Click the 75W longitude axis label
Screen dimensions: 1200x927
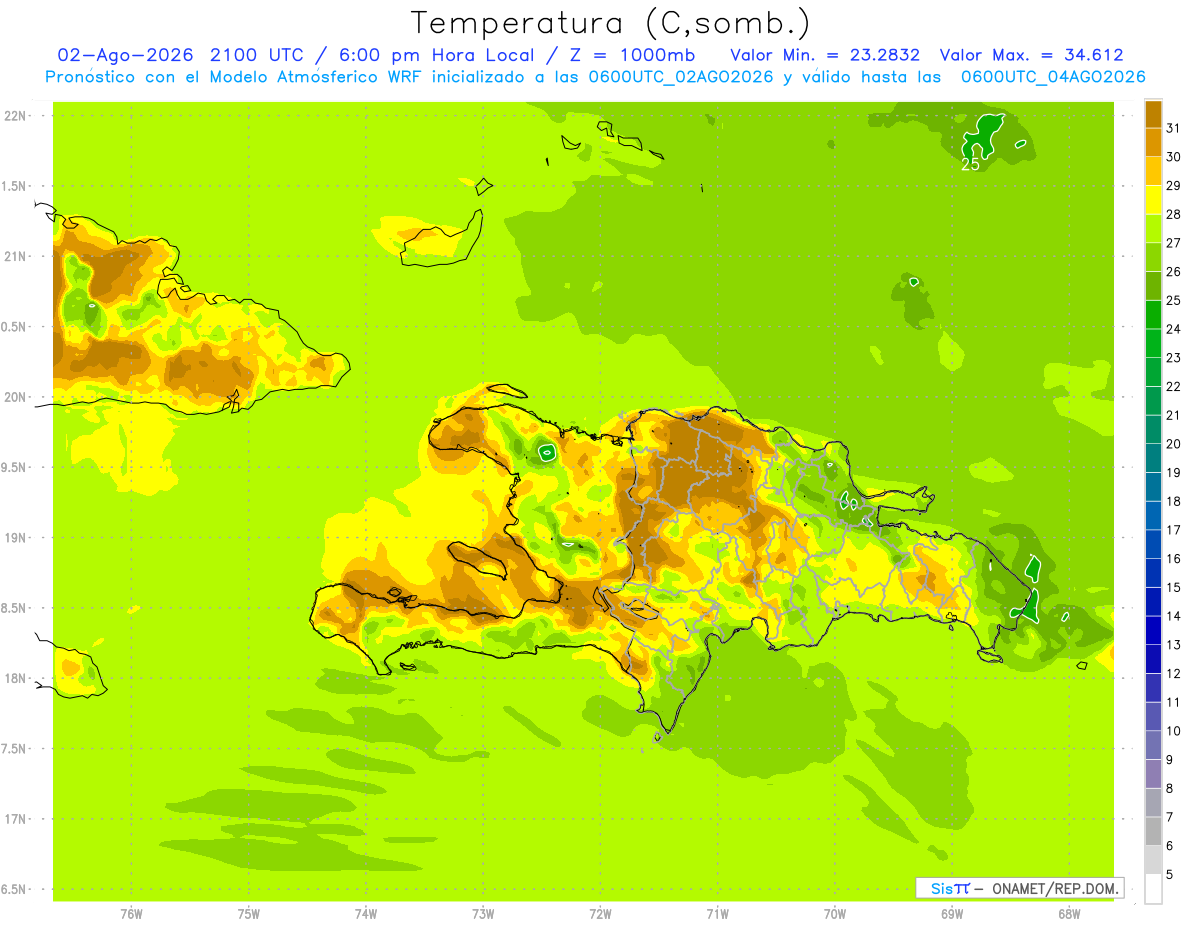click(x=249, y=914)
